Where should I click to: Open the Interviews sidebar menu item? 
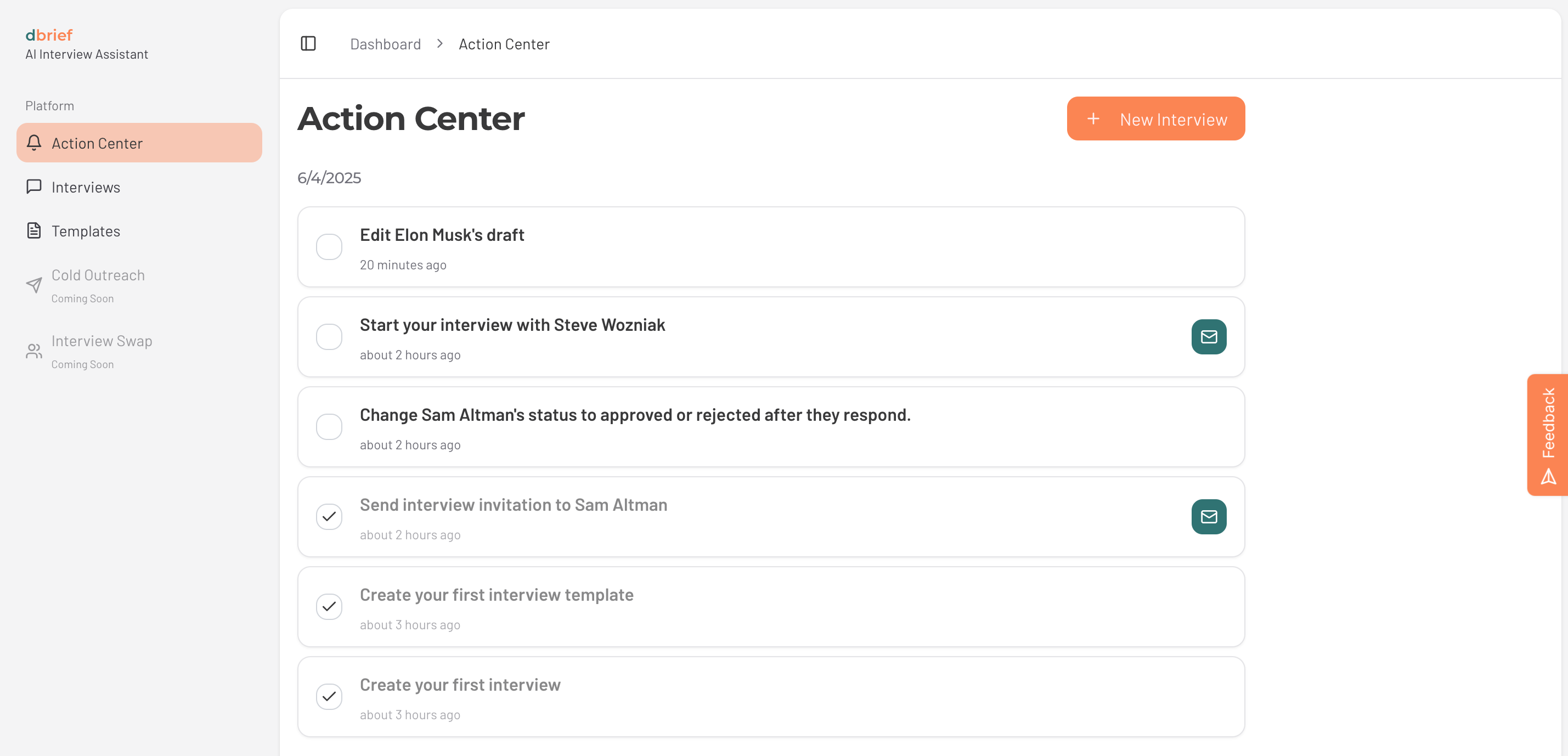(x=139, y=187)
